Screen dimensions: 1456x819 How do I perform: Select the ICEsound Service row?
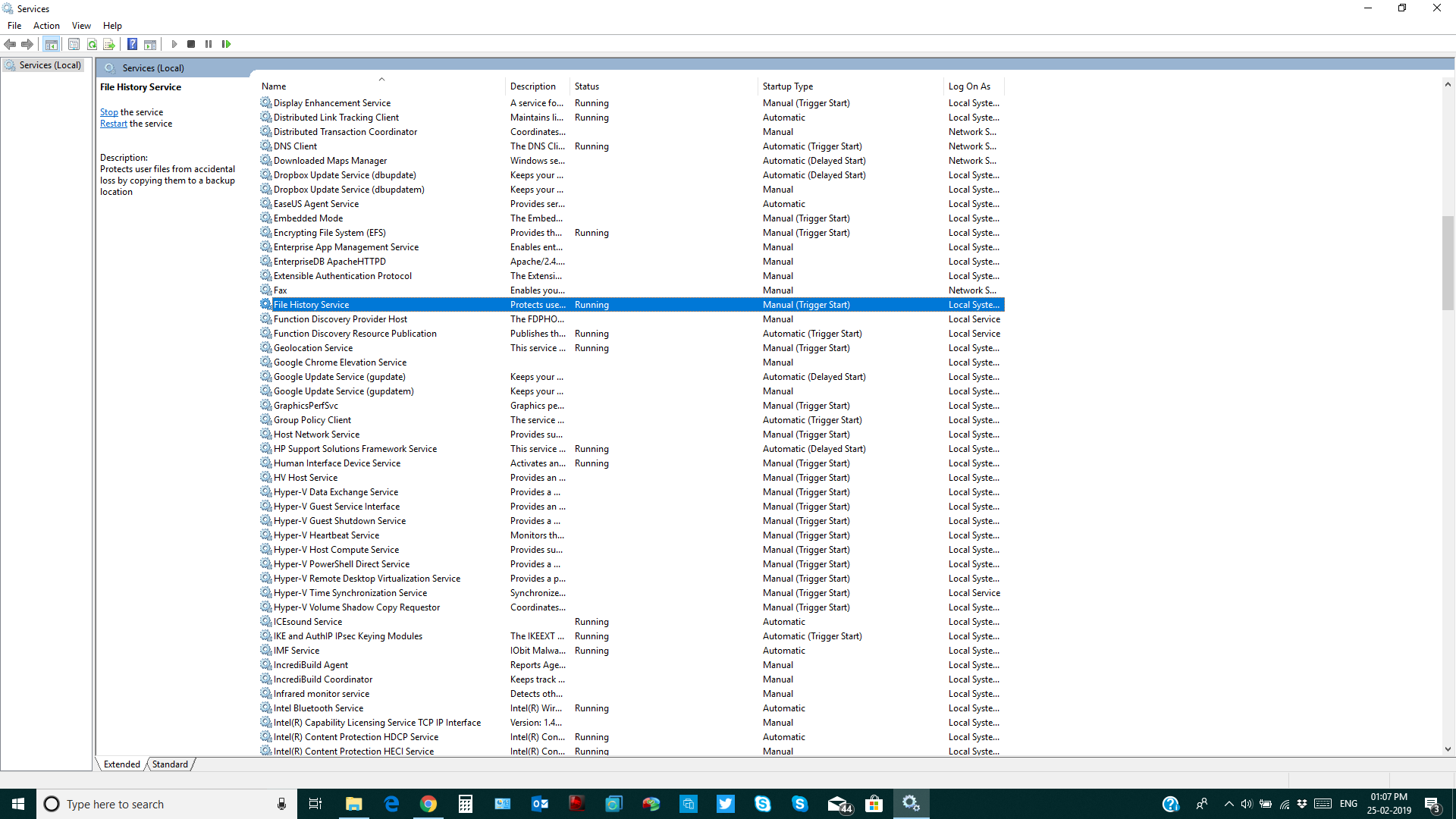(x=631, y=622)
